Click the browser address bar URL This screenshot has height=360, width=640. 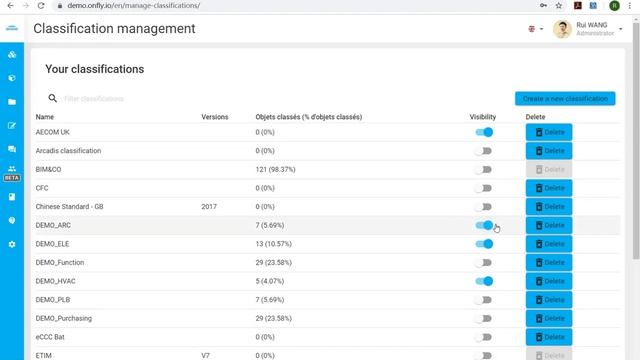[134, 6]
